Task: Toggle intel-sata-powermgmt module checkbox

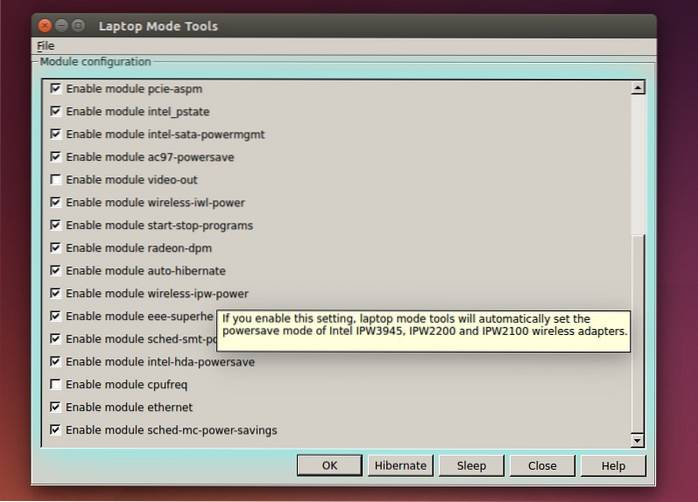Action: click(x=56, y=134)
